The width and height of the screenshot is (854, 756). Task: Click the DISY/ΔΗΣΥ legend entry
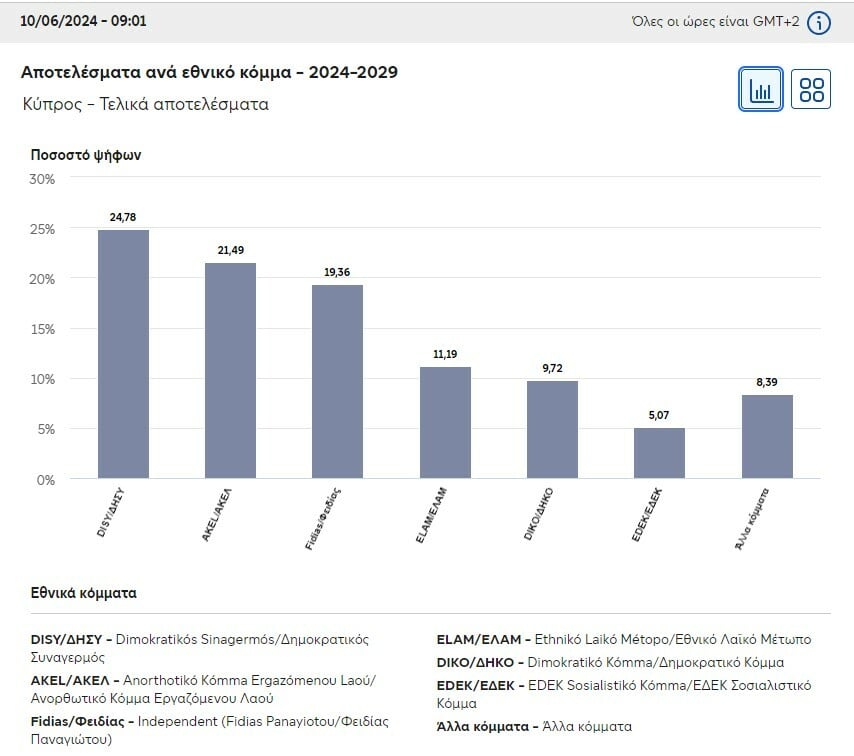coord(200,648)
